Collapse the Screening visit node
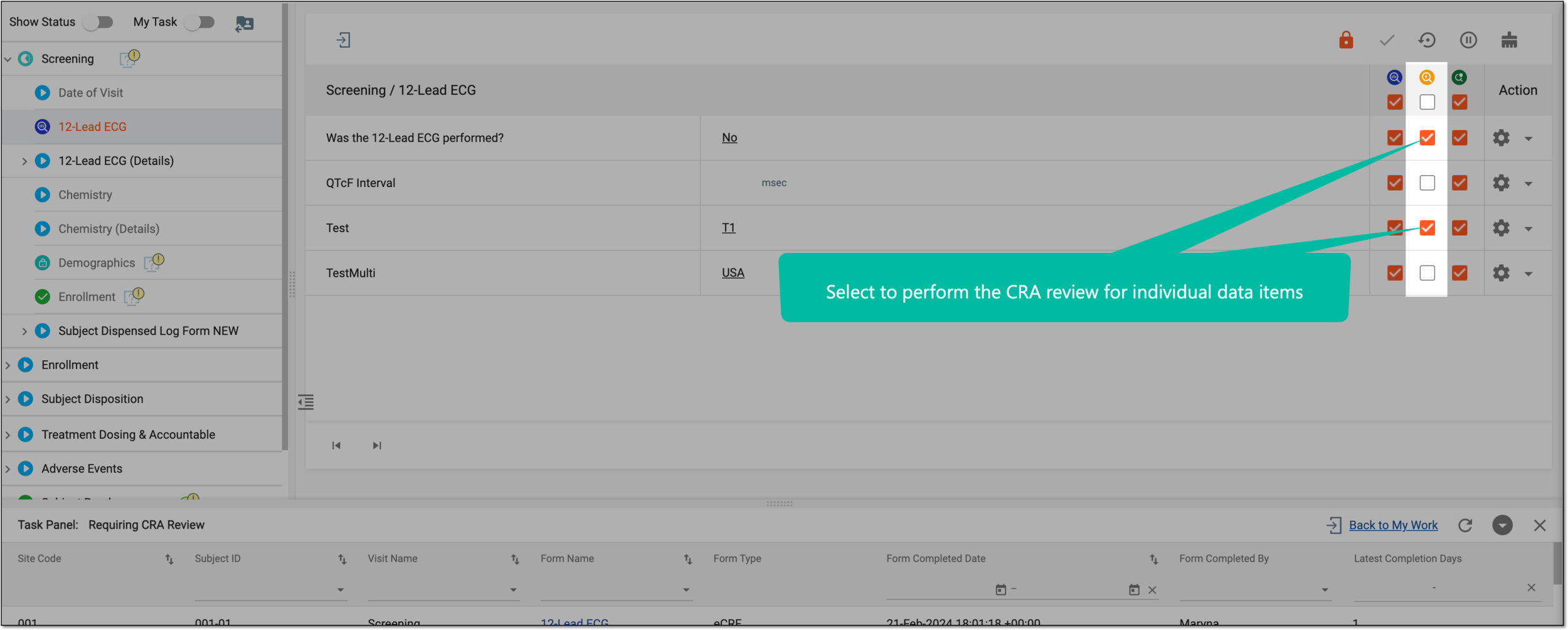The width and height of the screenshot is (1568, 630). pyautogui.click(x=8, y=59)
